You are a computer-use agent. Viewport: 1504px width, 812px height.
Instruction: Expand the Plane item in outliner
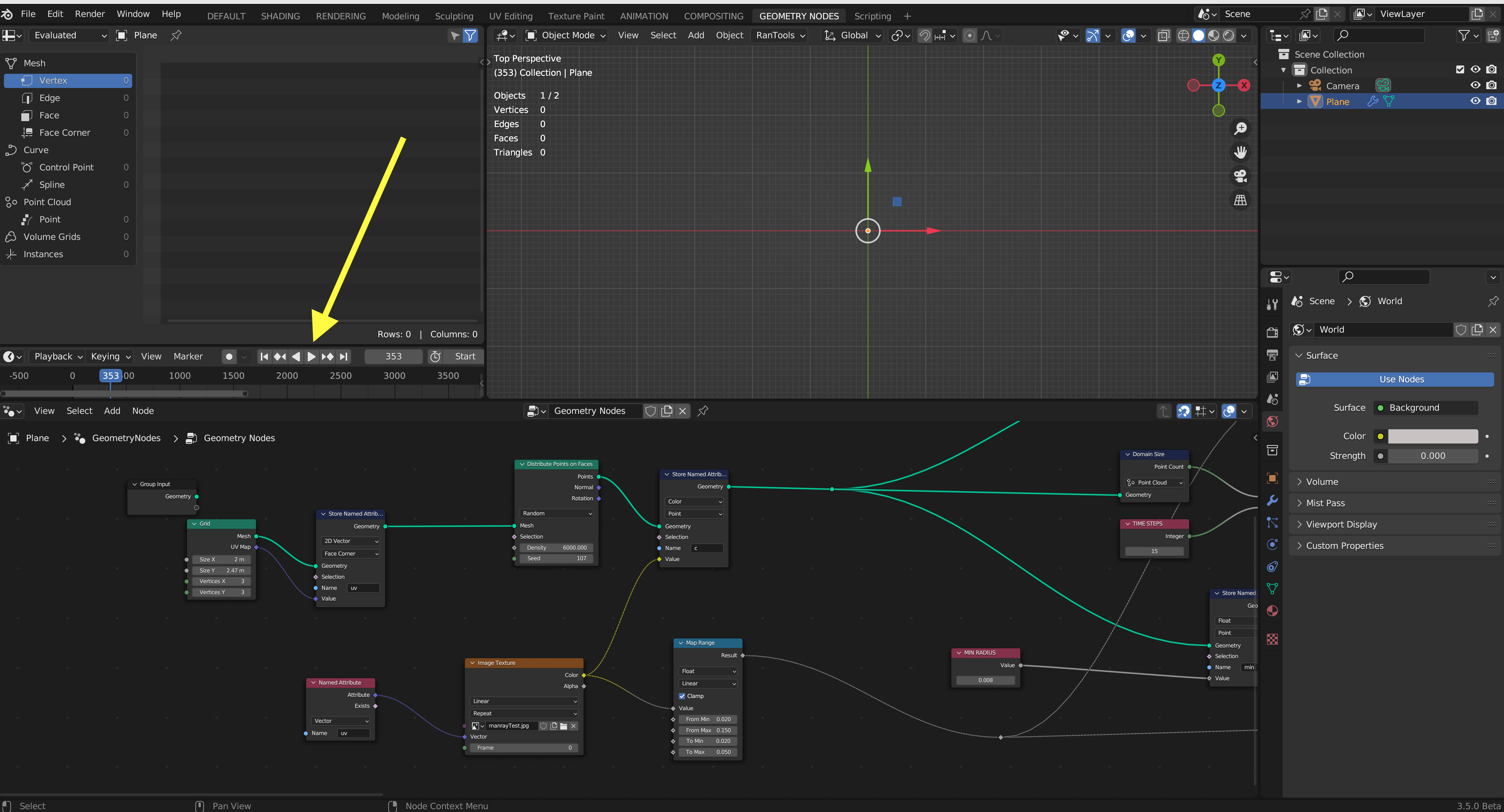click(1299, 101)
